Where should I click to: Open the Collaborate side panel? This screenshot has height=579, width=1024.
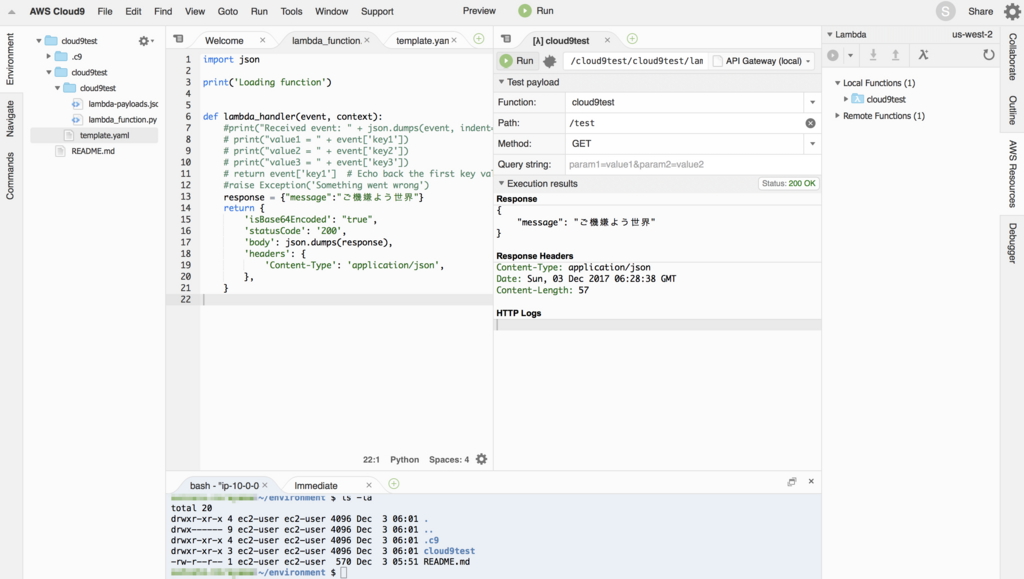[1012, 57]
